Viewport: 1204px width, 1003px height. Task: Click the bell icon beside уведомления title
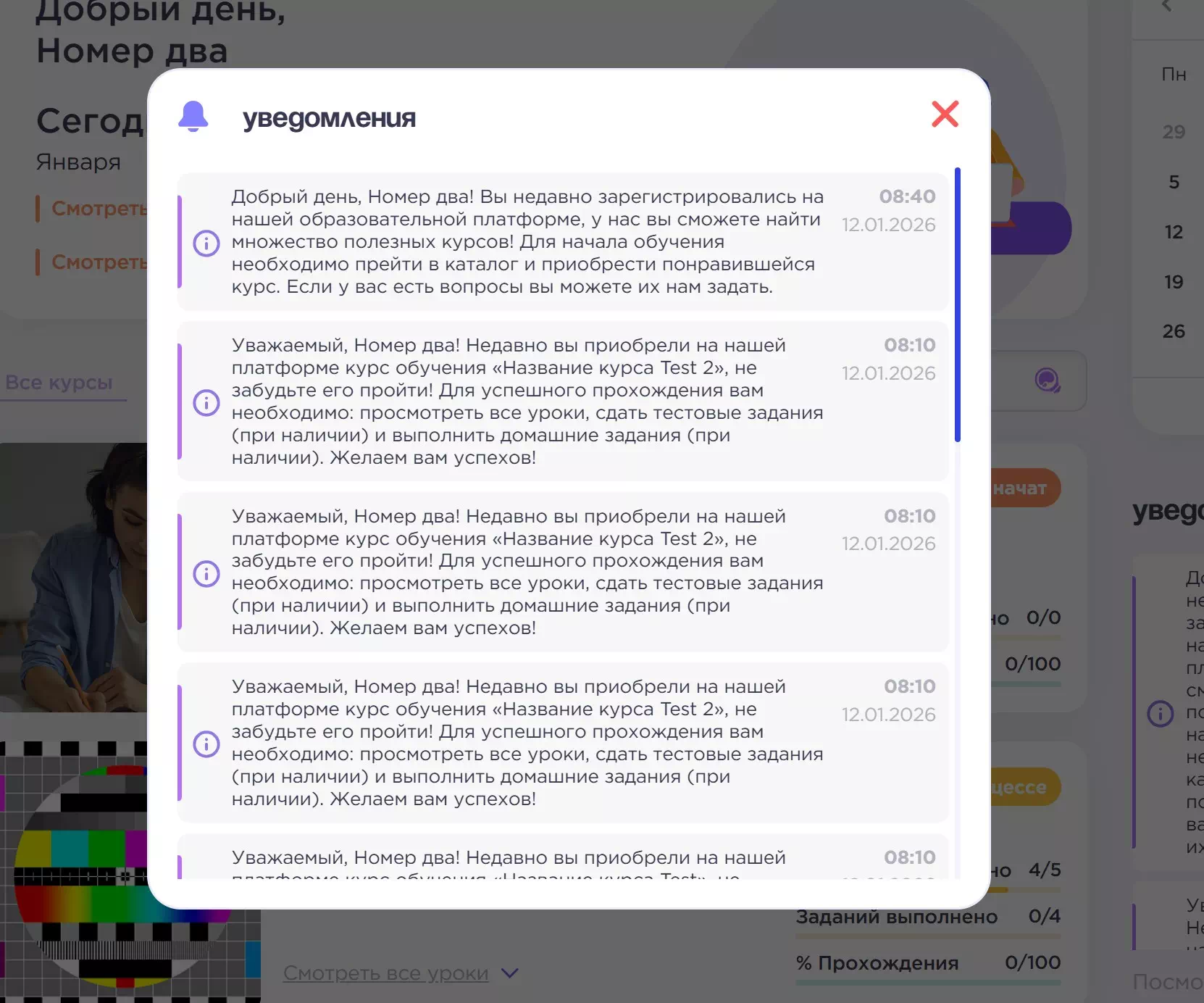tap(193, 117)
